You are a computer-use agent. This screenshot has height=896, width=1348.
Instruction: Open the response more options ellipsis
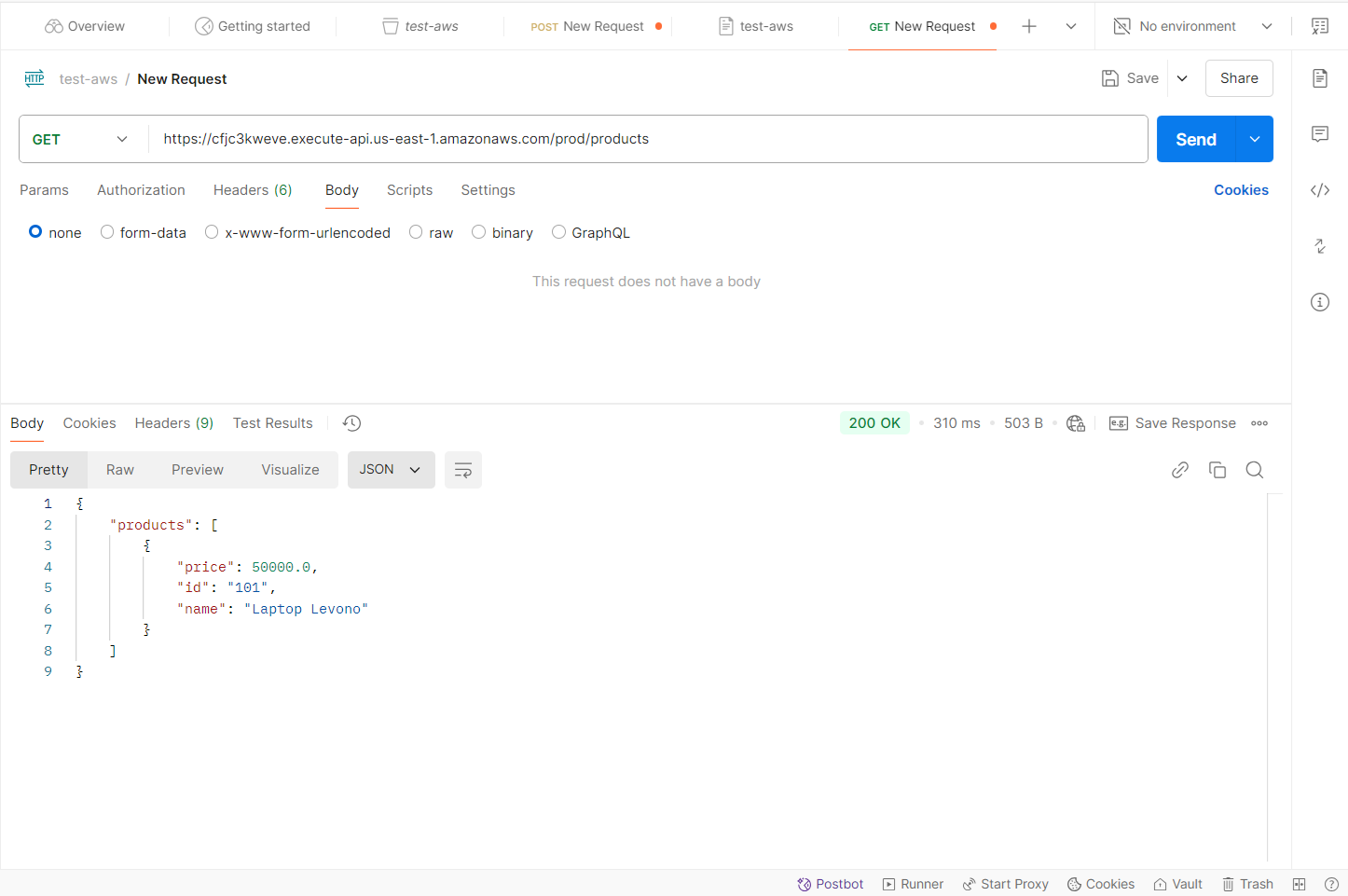coord(1259,423)
